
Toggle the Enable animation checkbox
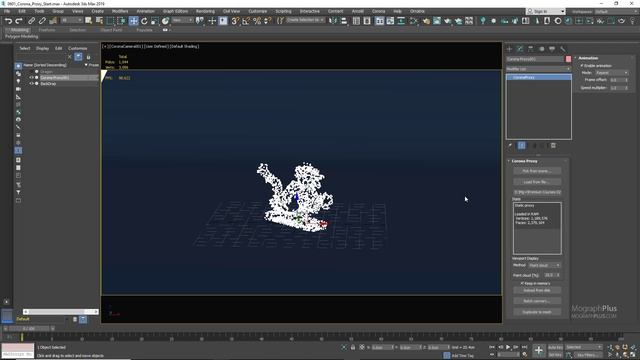click(x=582, y=66)
